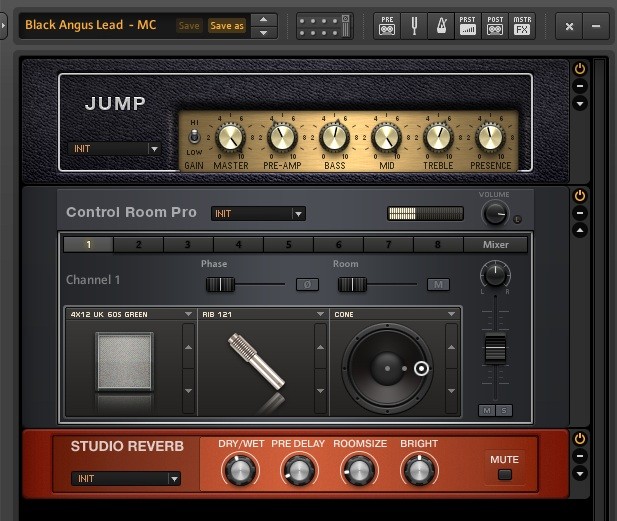
Task: Toggle the phase invert Ø button
Action: (307, 285)
